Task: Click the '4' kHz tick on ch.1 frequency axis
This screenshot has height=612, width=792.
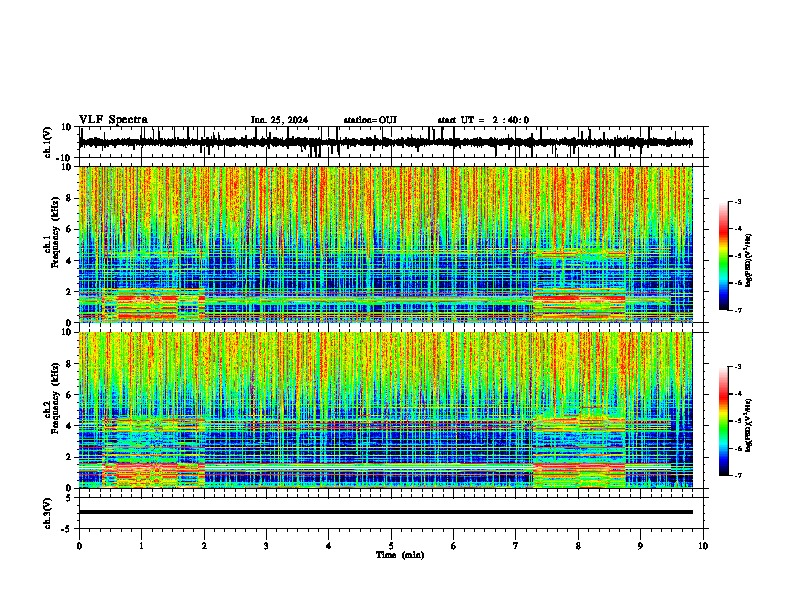Action: click(x=69, y=261)
